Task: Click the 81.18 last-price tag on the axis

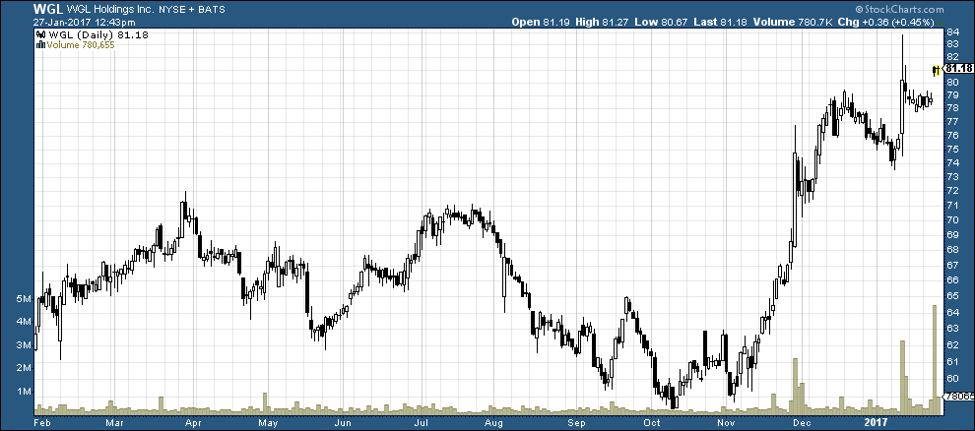Action: pos(959,68)
